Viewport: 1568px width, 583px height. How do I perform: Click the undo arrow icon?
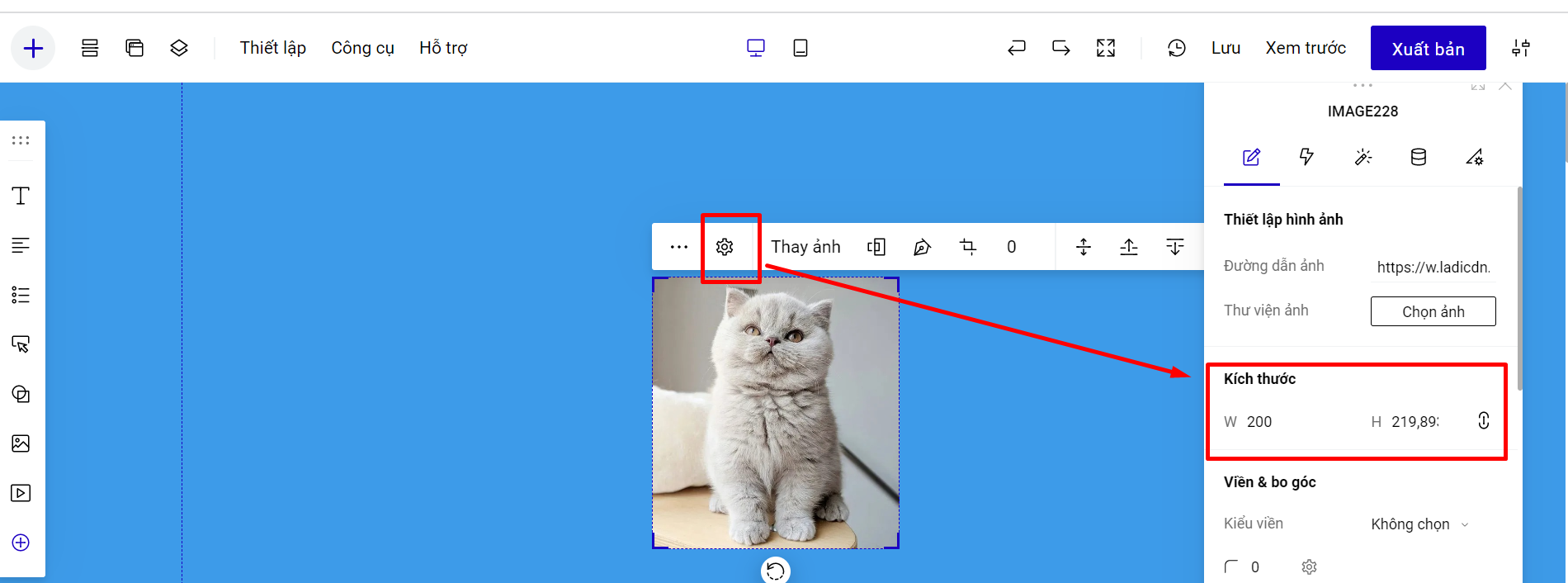point(1017,49)
